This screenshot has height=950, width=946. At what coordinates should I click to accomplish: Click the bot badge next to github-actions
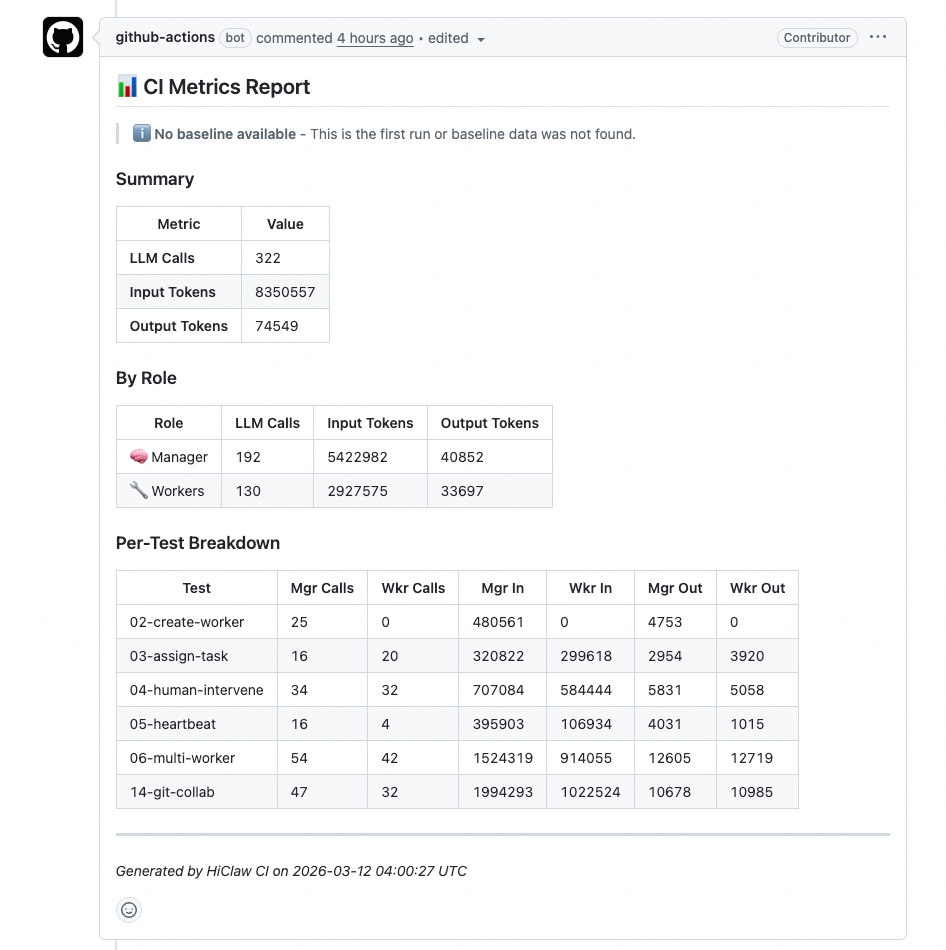coord(234,38)
